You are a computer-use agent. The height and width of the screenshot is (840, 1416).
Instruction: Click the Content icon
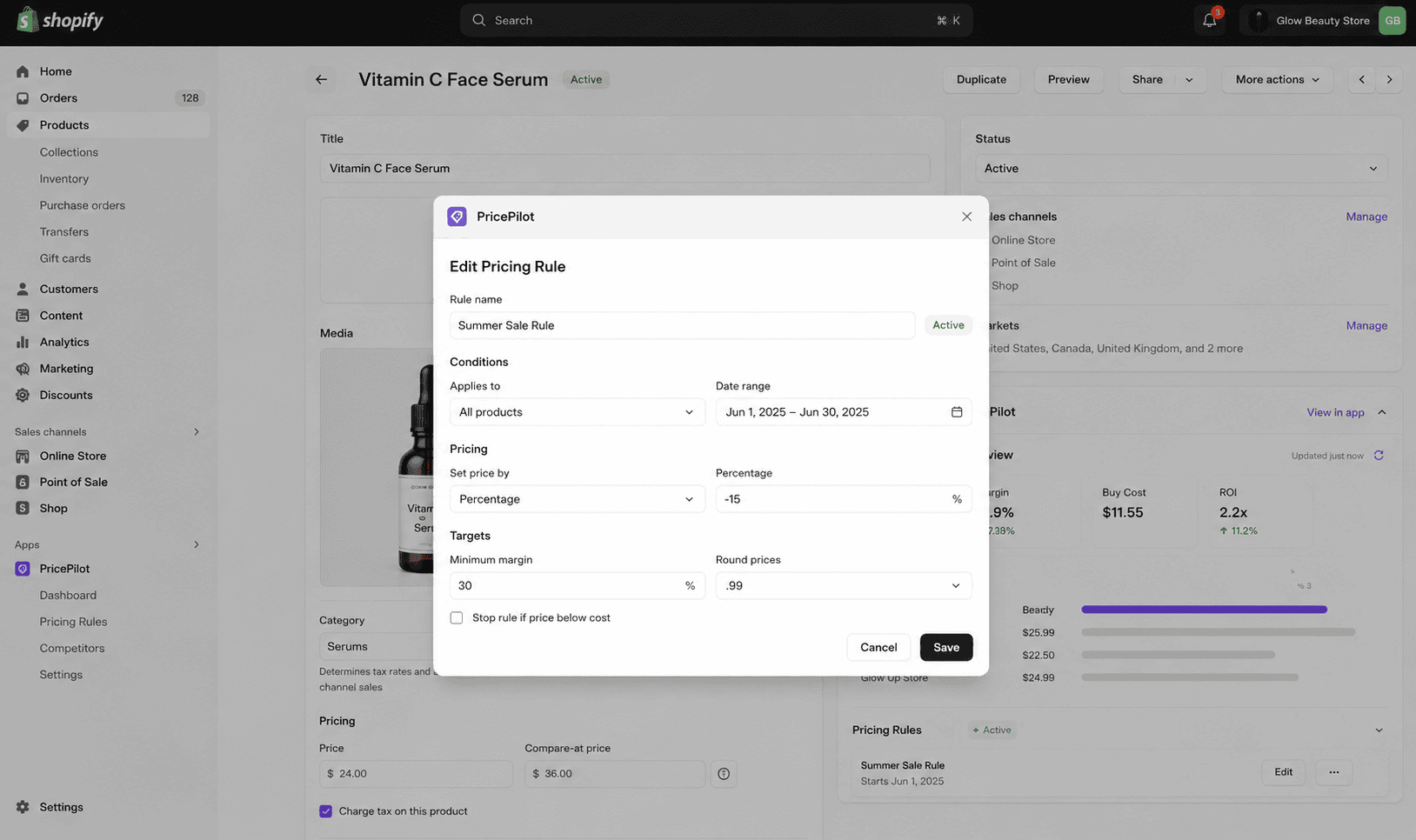[23, 316]
